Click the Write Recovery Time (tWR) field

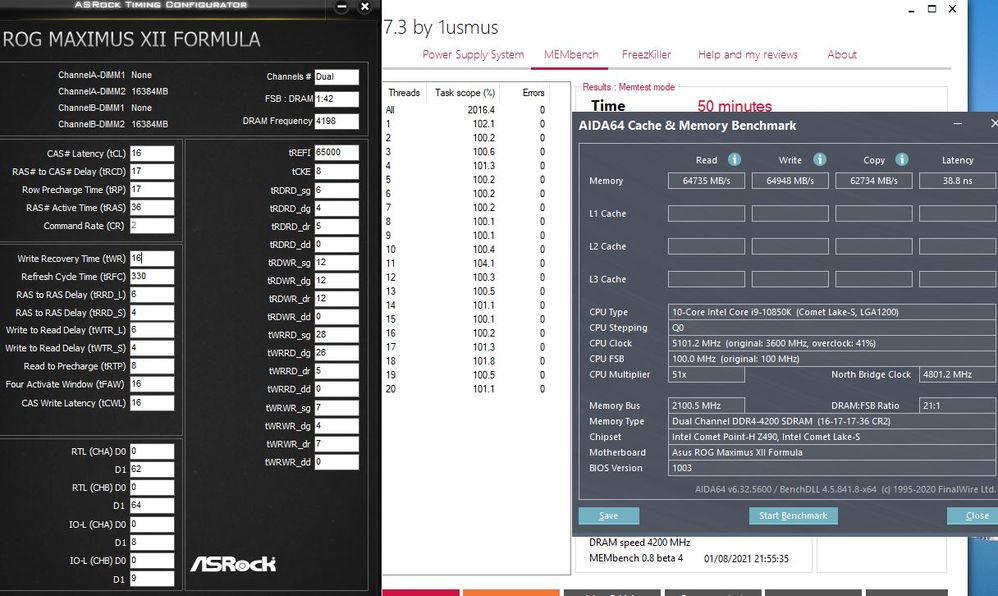pos(152,259)
